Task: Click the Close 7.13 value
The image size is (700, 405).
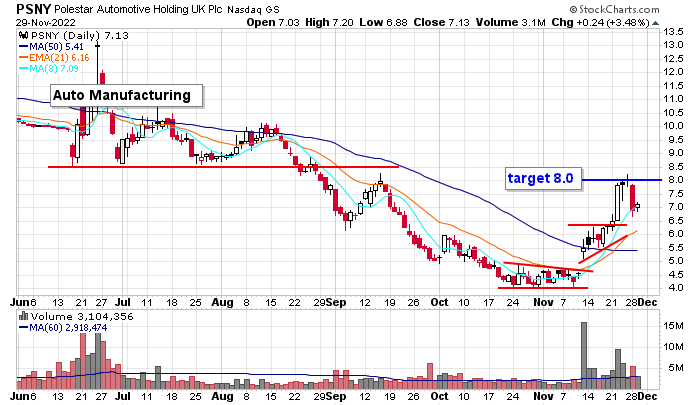Action: [x=441, y=22]
